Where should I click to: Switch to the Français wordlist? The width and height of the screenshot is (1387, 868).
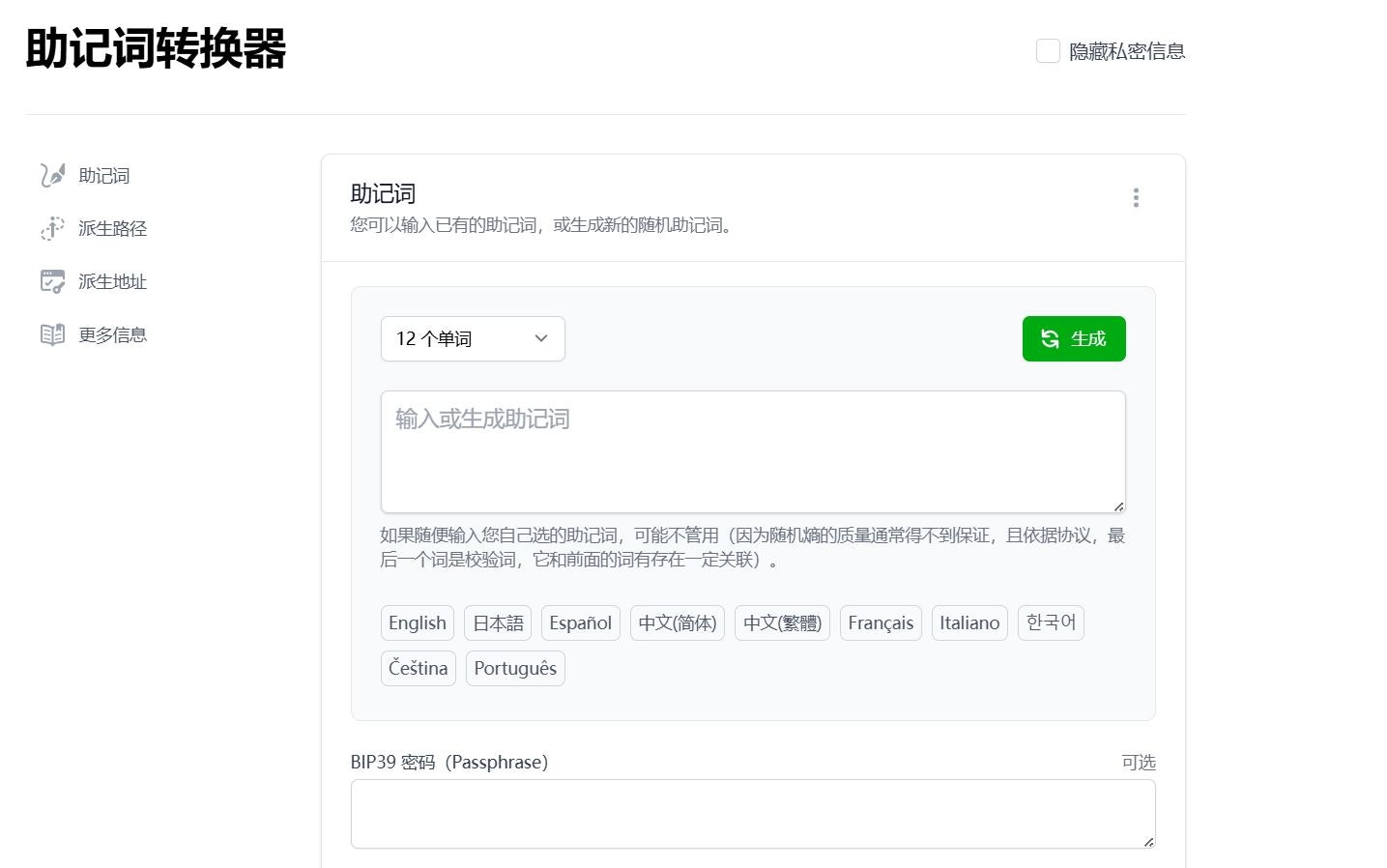click(x=881, y=622)
